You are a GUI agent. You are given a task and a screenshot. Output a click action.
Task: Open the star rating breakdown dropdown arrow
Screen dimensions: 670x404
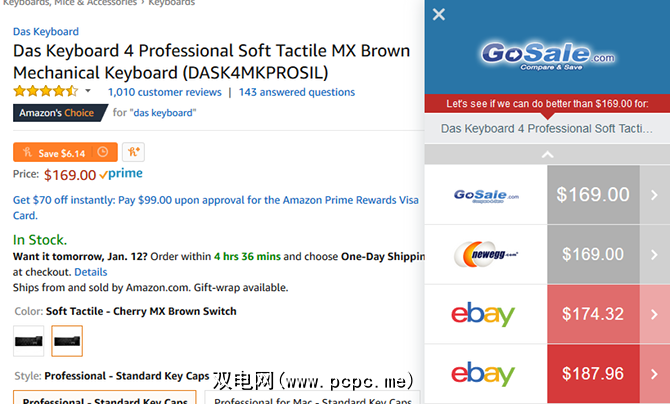click(x=88, y=92)
